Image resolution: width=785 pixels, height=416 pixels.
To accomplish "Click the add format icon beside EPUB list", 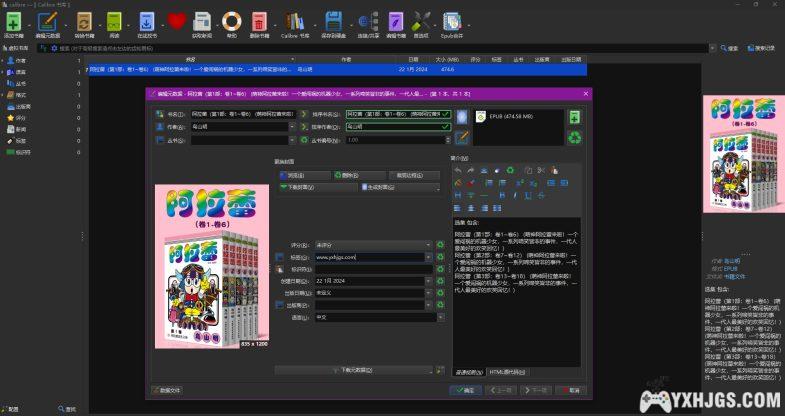I will 574,117.
